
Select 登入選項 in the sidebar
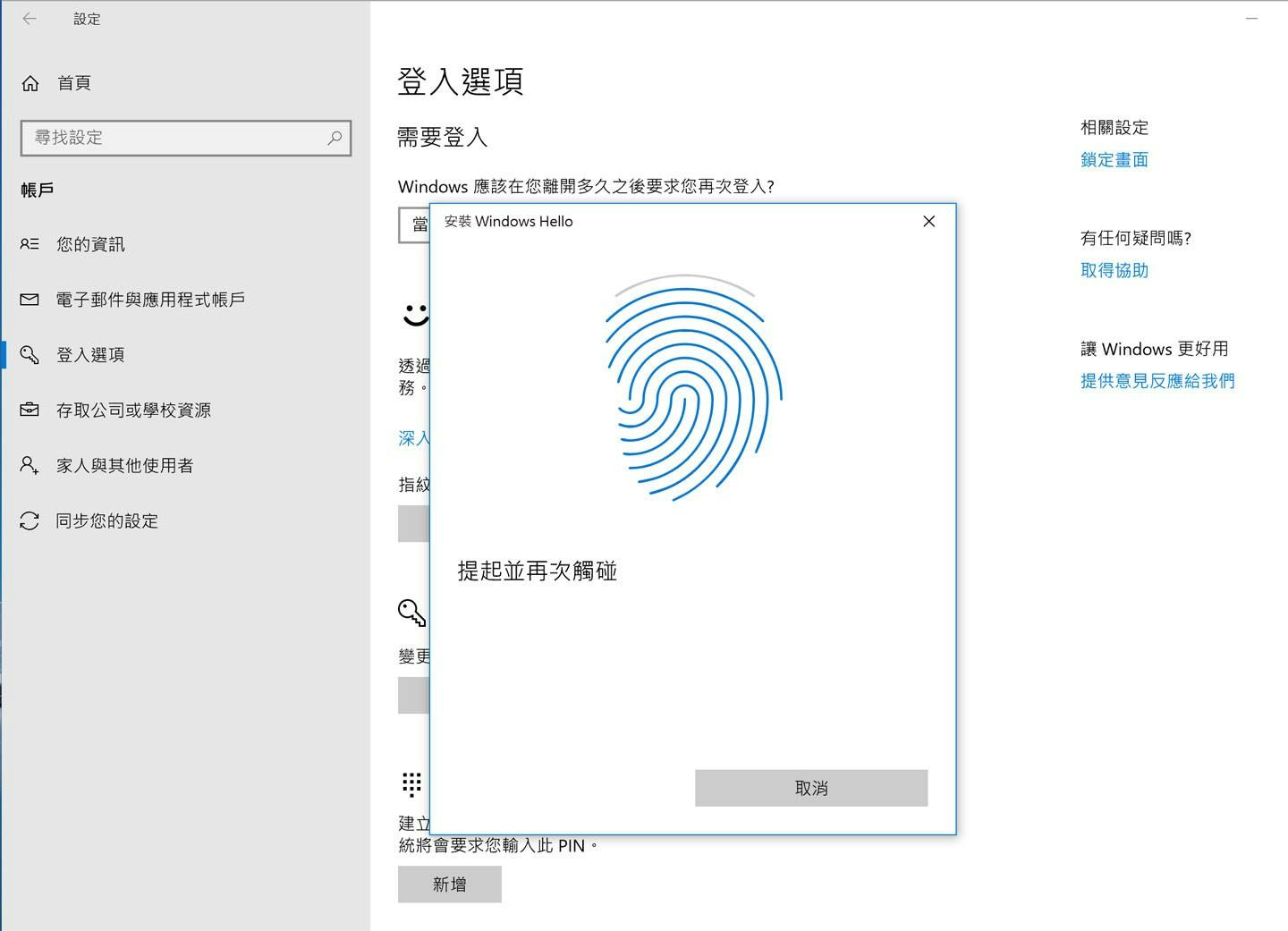click(90, 355)
